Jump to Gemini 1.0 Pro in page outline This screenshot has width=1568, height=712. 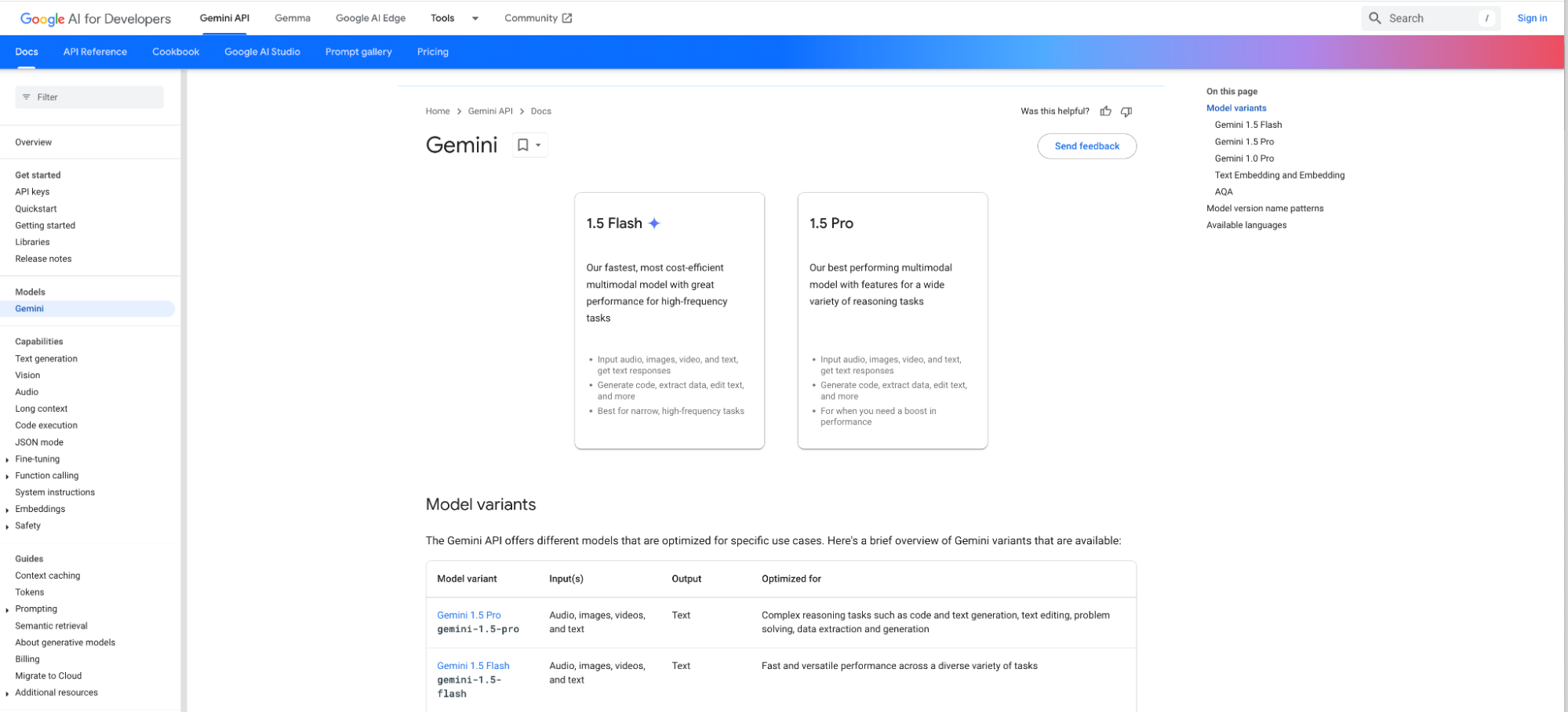tap(1244, 158)
